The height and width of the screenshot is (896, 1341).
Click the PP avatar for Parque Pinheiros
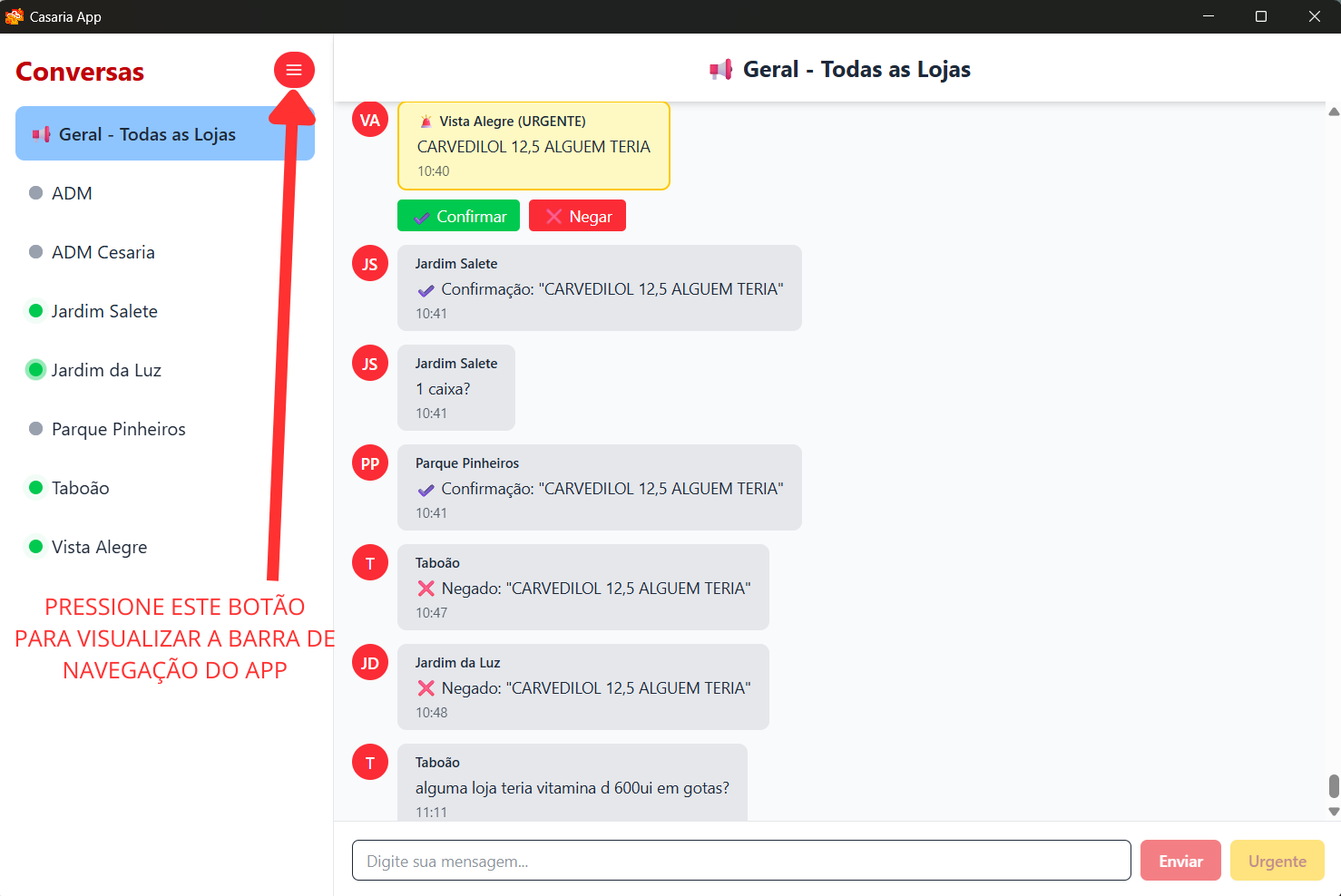click(369, 463)
